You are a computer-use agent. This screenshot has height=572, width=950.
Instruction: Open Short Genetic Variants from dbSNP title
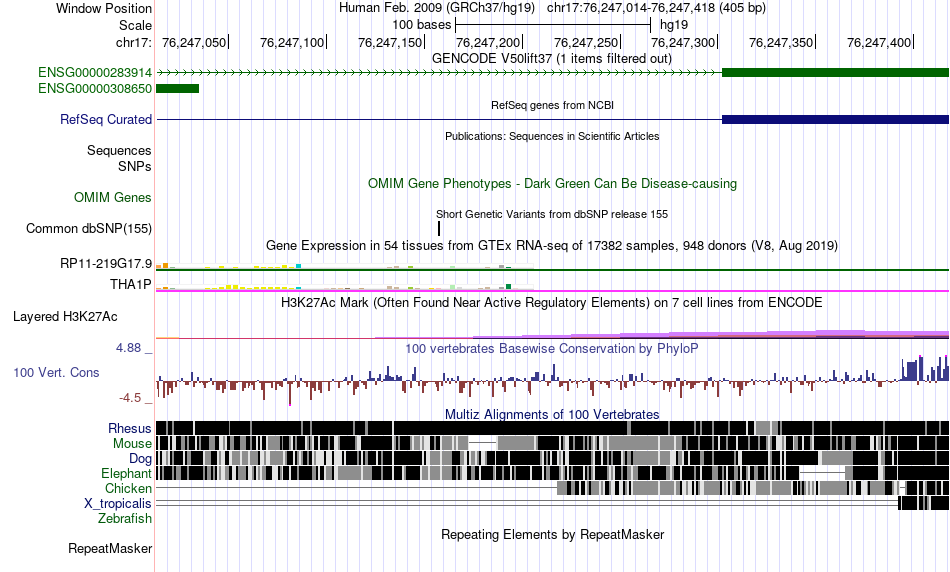click(552, 214)
